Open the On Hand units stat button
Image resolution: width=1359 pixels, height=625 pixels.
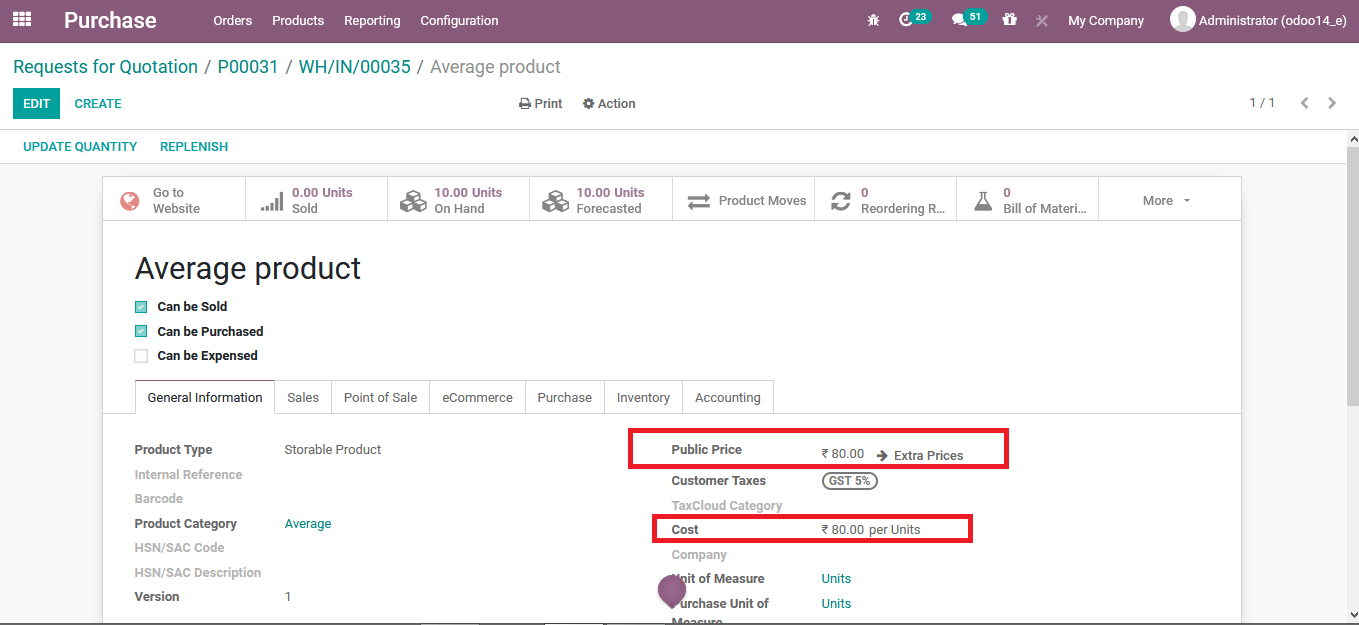458,200
